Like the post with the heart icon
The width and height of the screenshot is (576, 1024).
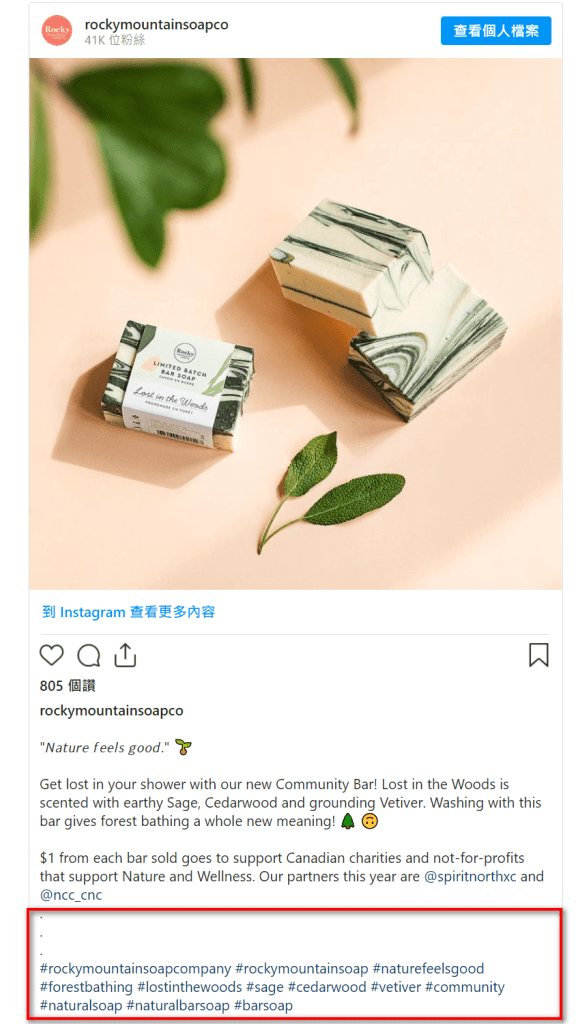point(52,655)
